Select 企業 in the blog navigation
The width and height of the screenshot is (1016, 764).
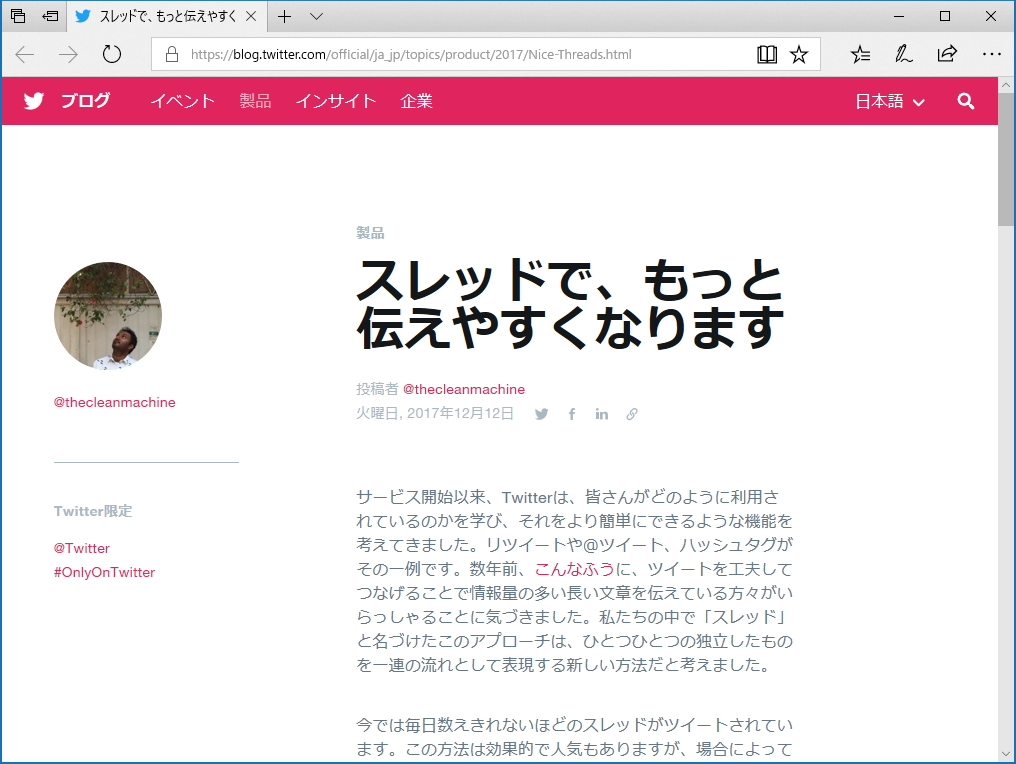(x=416, y=100)
